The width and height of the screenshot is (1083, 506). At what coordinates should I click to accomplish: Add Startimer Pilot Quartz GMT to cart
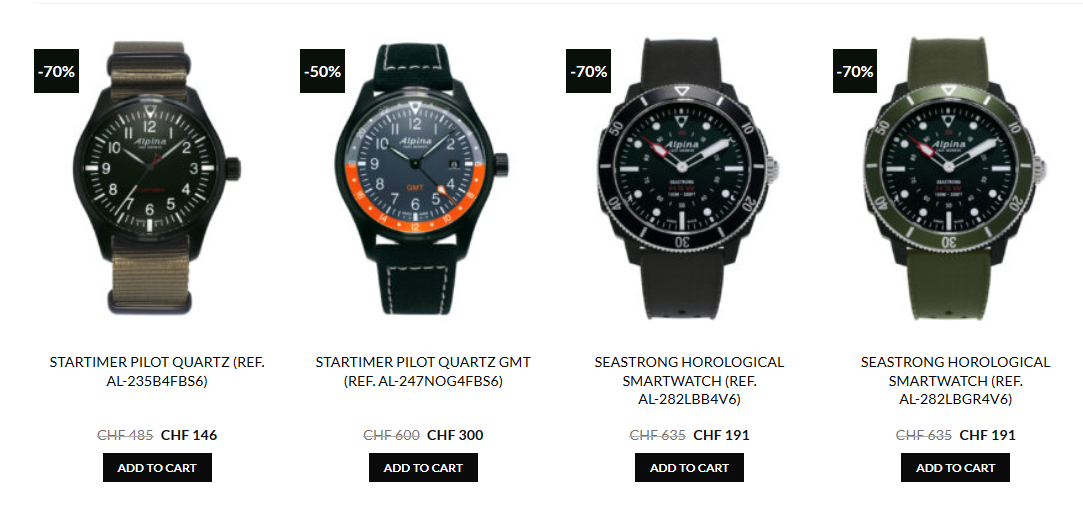(423, 467)
